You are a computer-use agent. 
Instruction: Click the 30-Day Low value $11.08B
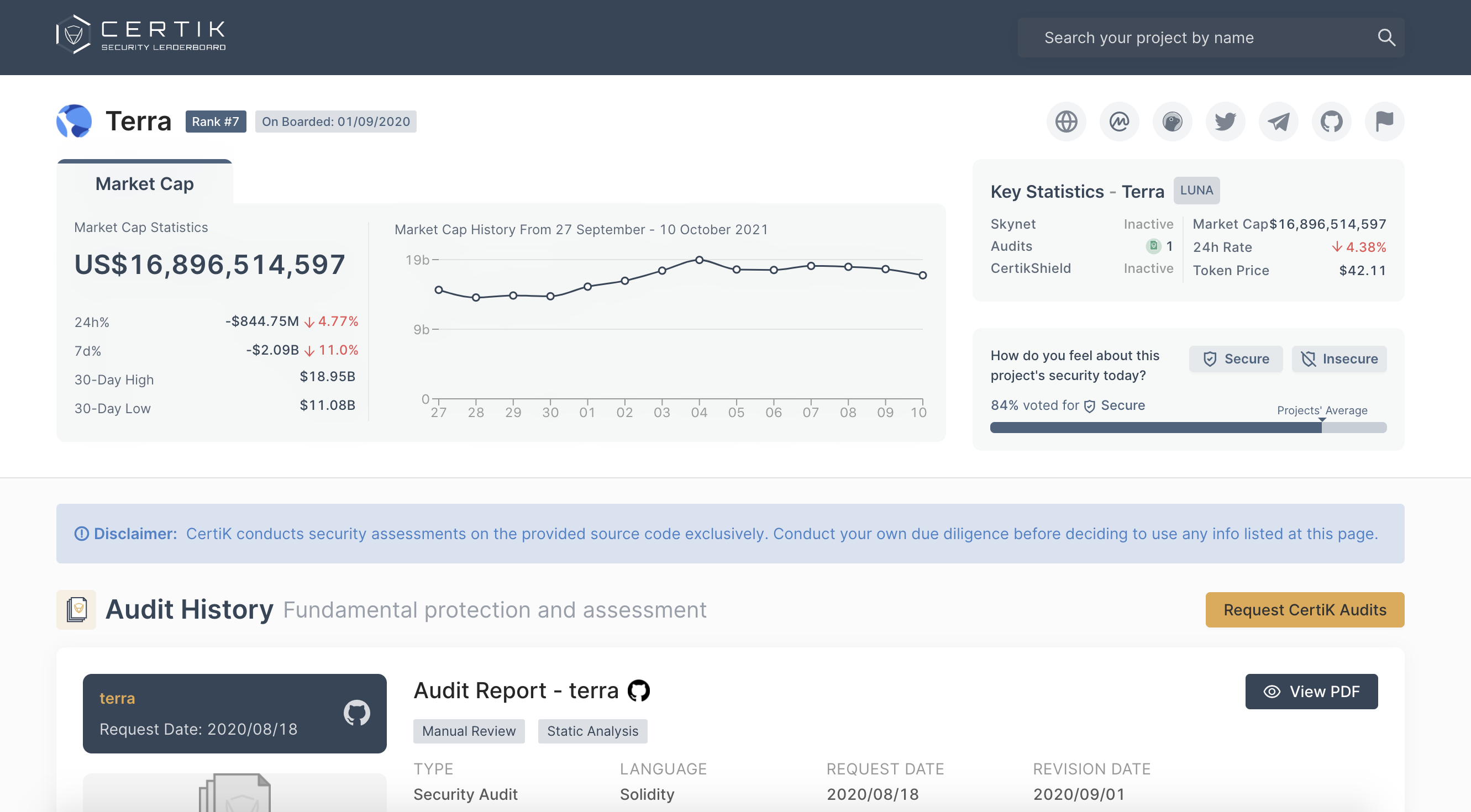(327, 405)
